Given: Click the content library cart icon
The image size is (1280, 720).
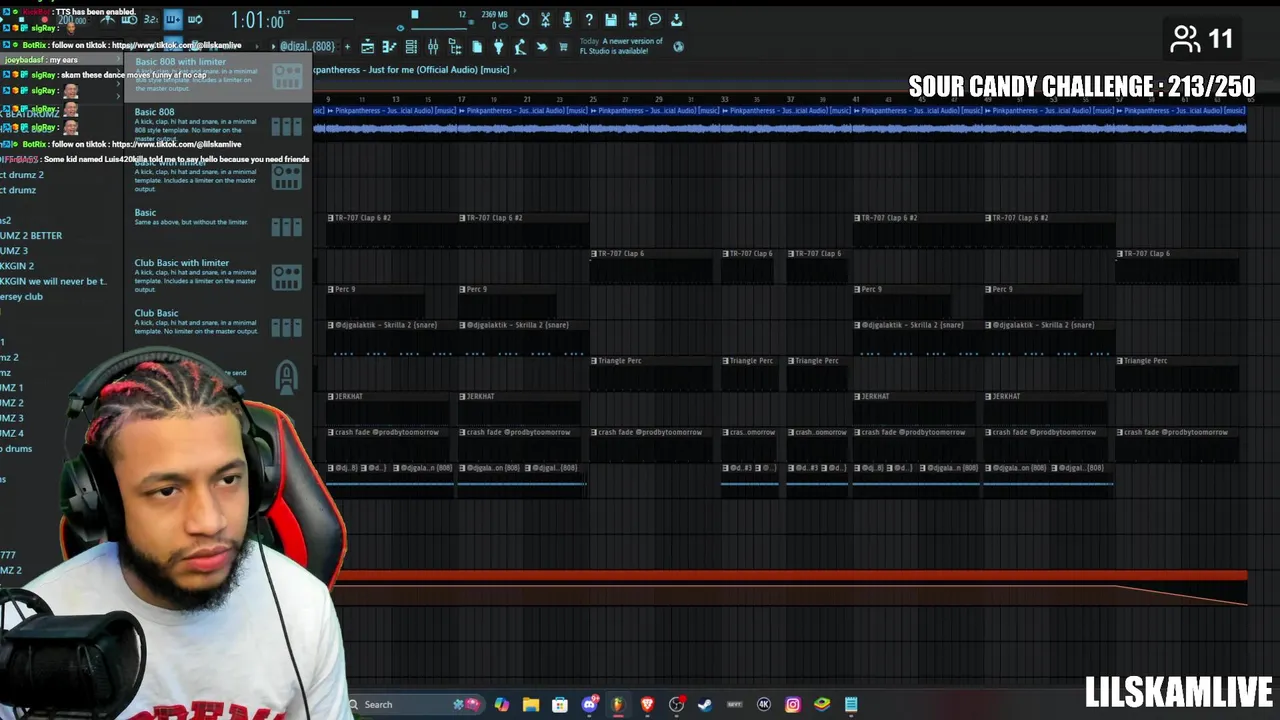Looking at the screenshot, I should [x=563, y=47].
